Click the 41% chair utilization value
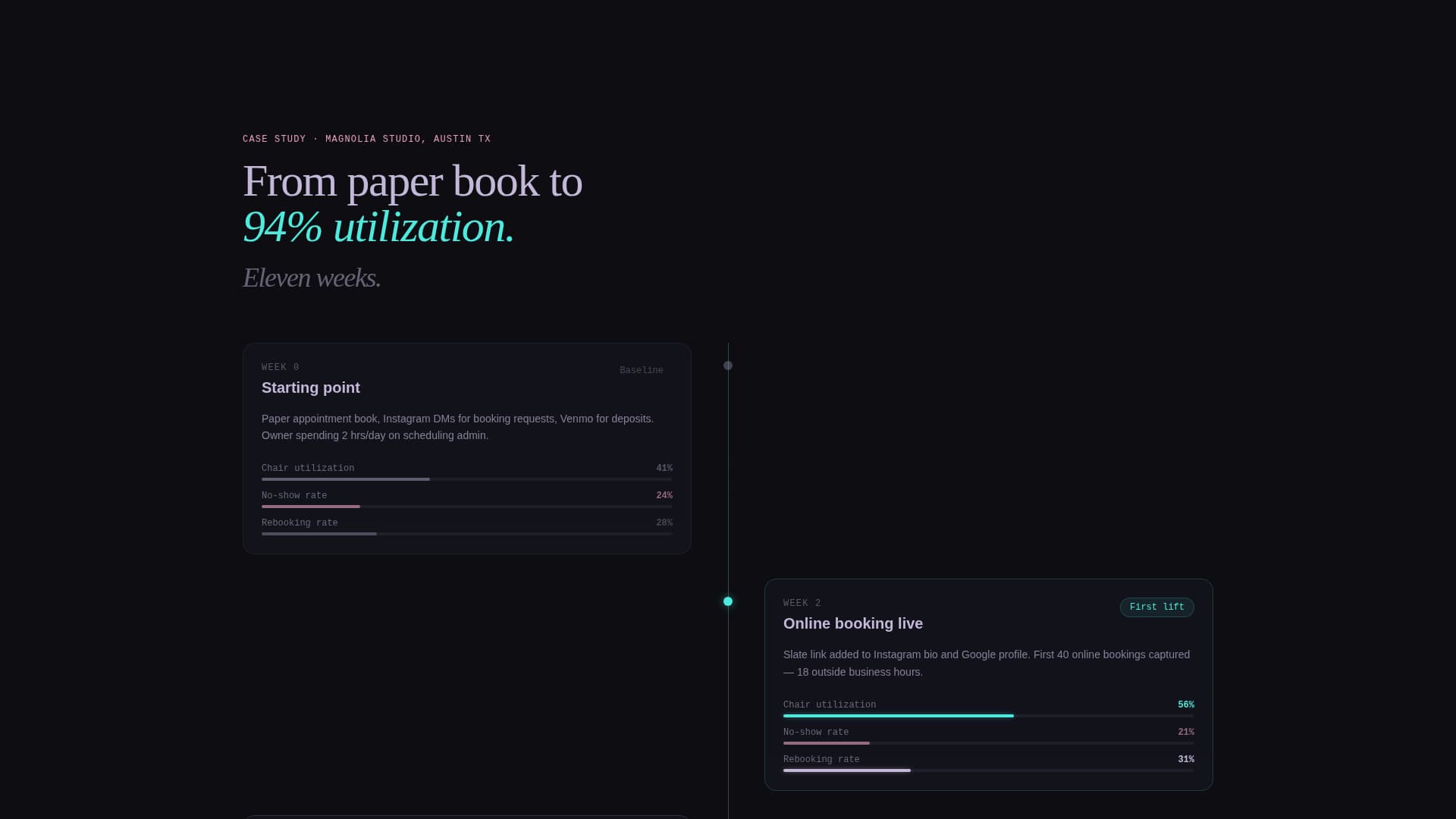The image size is (1456, 819). (664, 469)
